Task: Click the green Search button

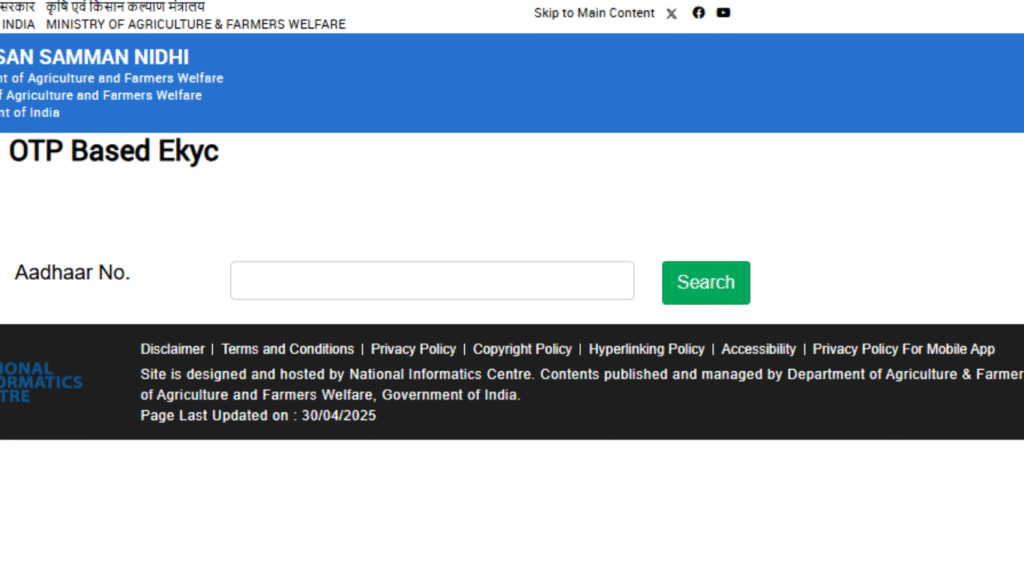Action: pyautogui.click(x=706, y=283)
